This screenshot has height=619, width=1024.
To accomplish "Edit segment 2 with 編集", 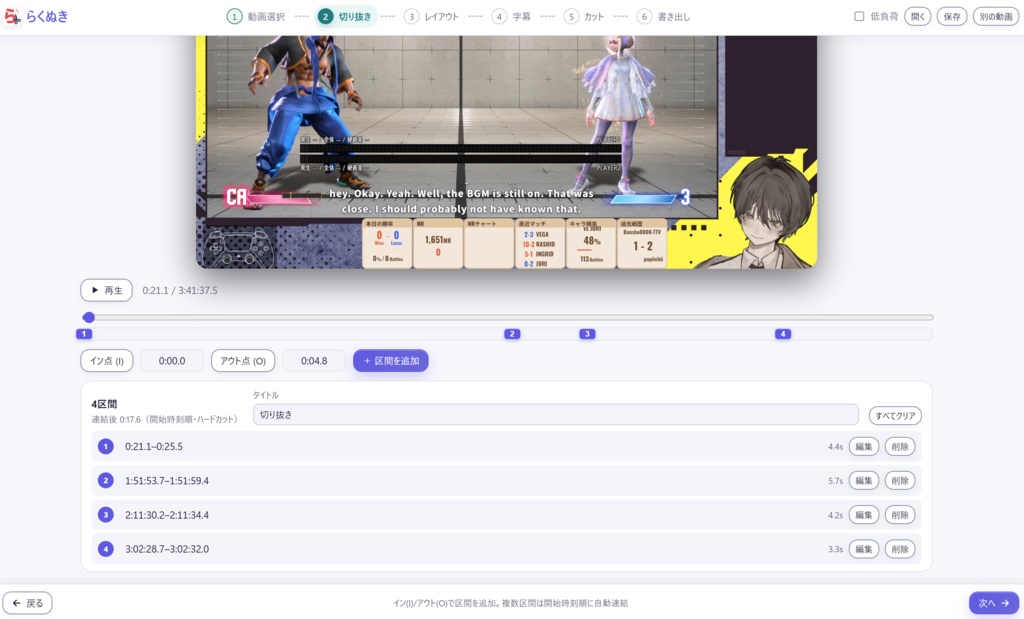I will click(863, 481).
